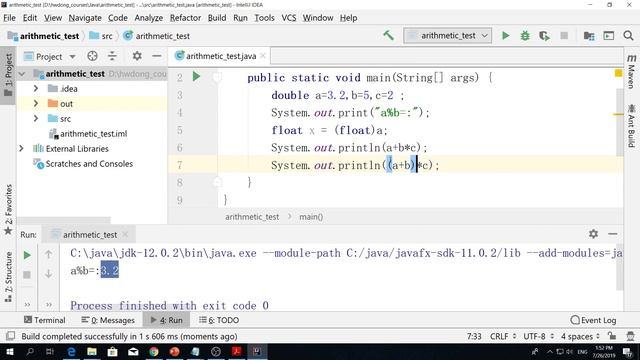Screen dimensions: 640x360
Task: Open Windows Start menu
Action: tap(9, 351)
